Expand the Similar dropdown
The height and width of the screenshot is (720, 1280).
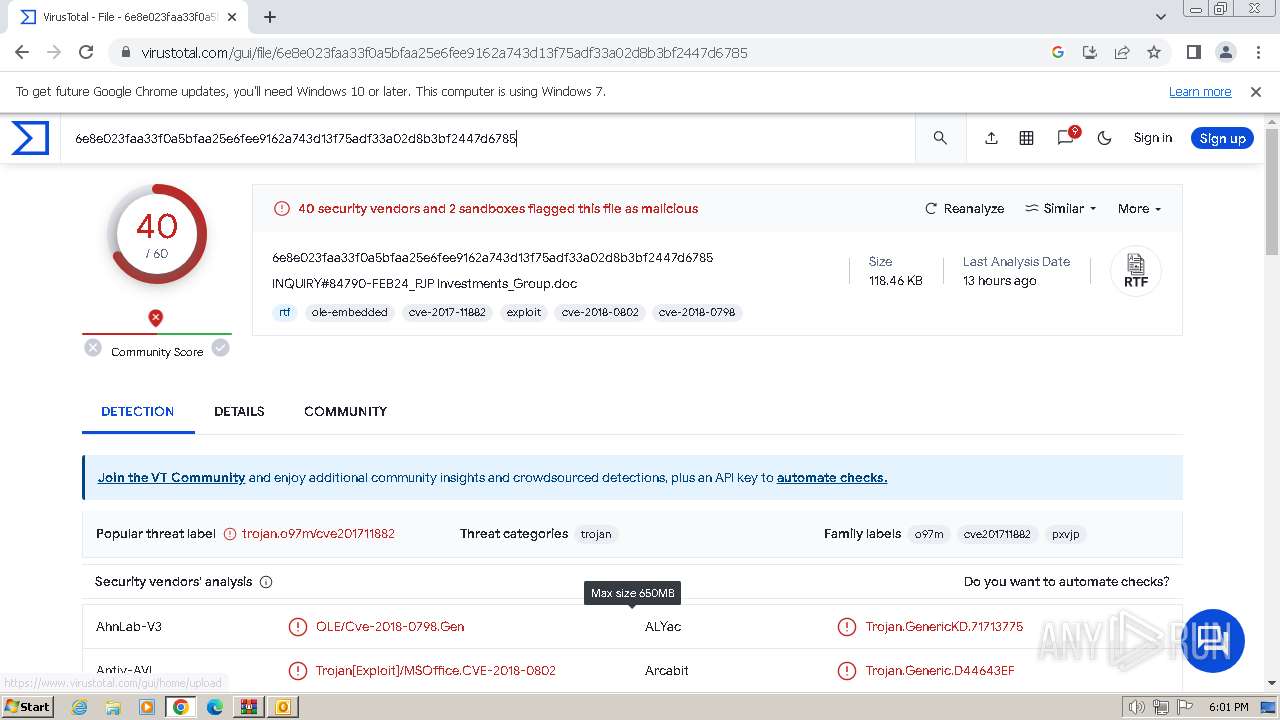(1061, 209)
